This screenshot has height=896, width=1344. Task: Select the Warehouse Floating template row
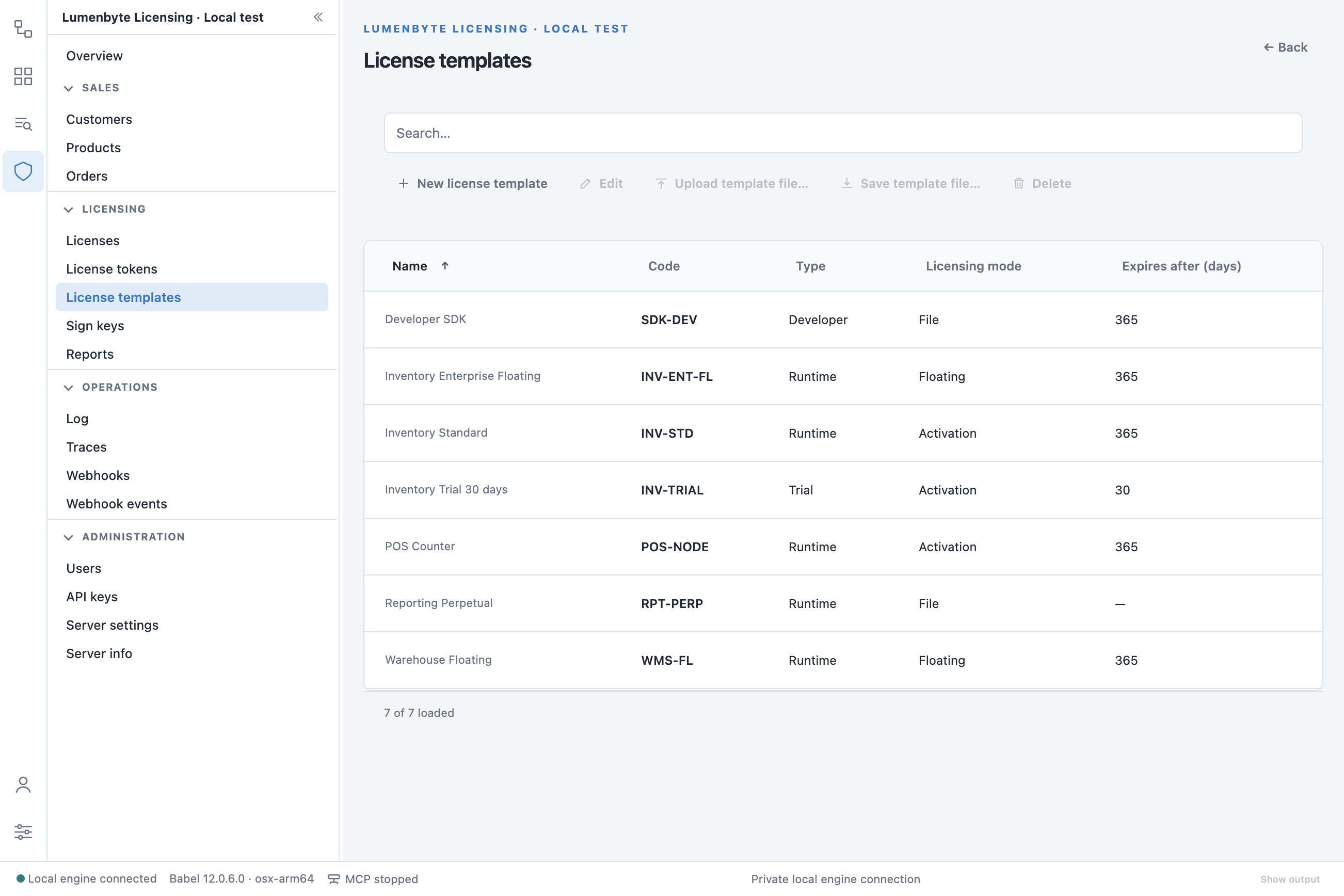tap(843, 660)
